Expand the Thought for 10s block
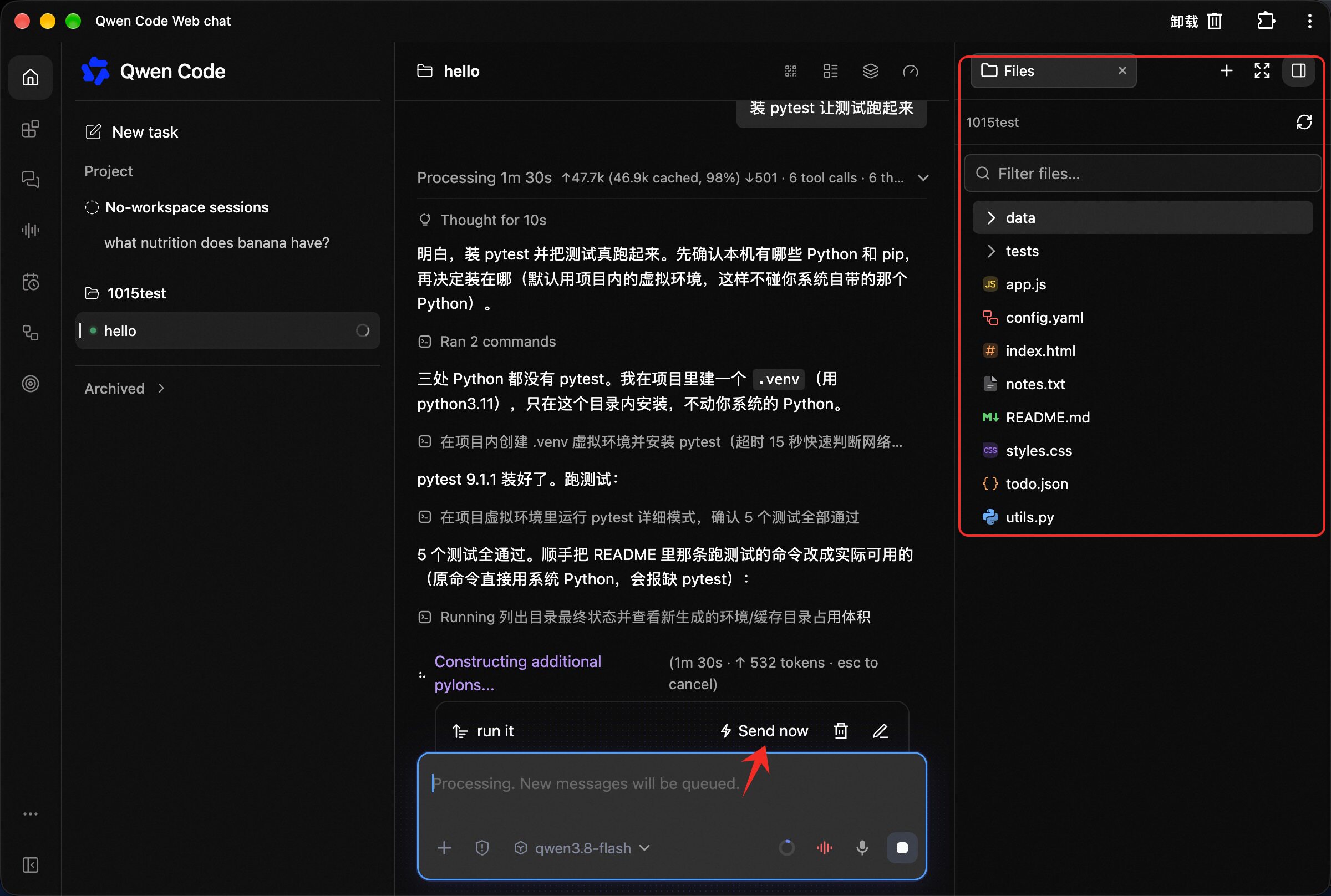Image resolution: width=1331 pixels, height=896 pixels. [x=482, y=220]
